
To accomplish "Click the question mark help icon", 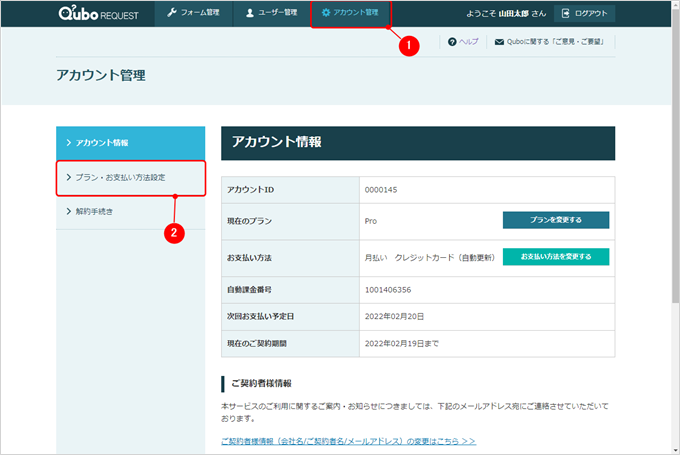I will (452, 42).
